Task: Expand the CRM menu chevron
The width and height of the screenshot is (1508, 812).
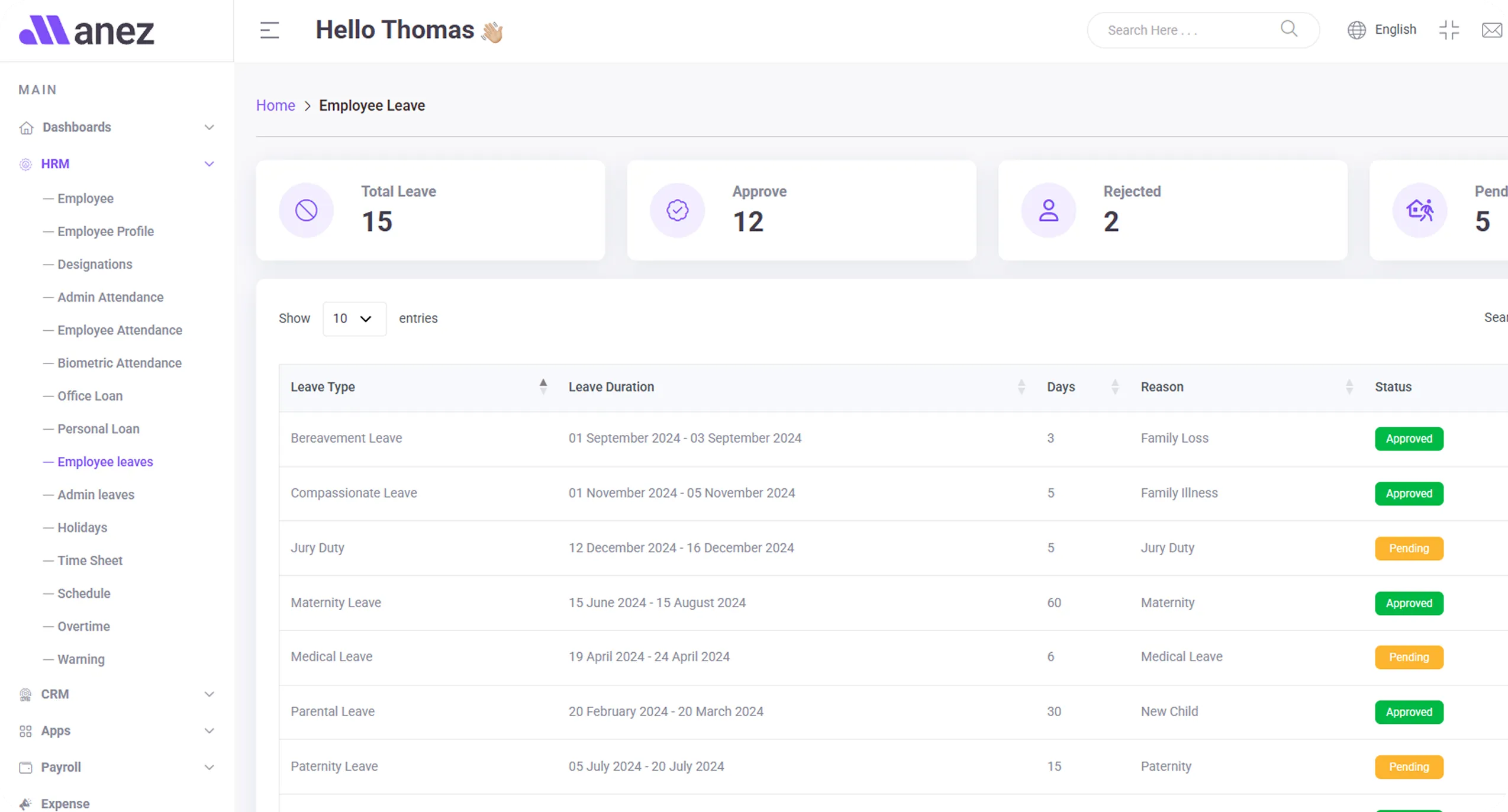Action: (x=209, y=694)
